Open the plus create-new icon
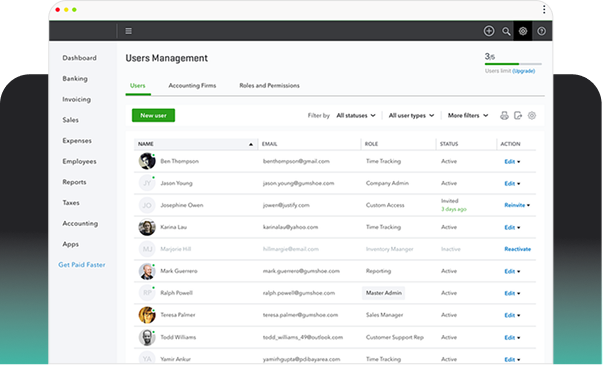Viewport: 603px width, 365px height. (489, 31)
